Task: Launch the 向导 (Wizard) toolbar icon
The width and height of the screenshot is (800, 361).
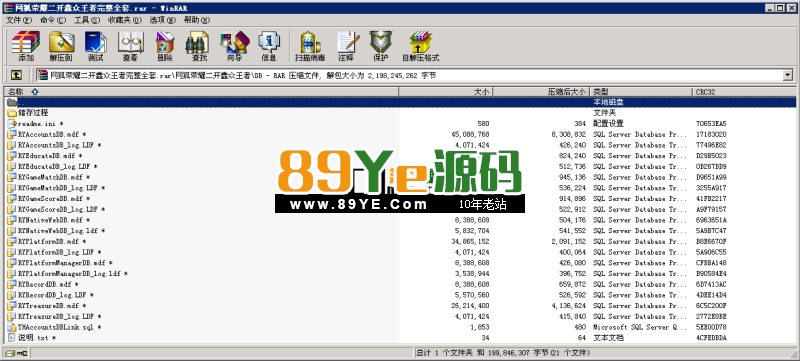Action: (x=234, y=46)
